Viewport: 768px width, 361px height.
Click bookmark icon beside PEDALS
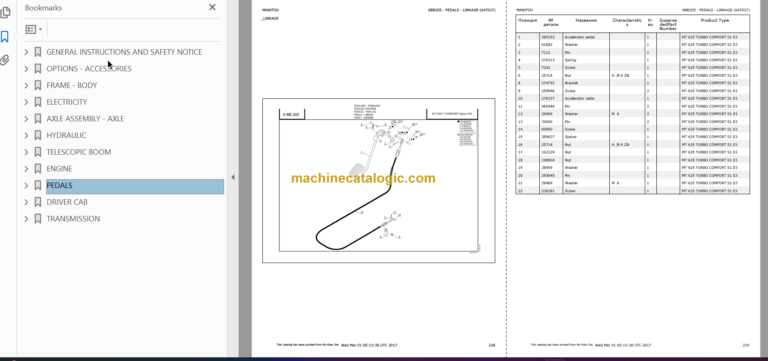point(38,186)
